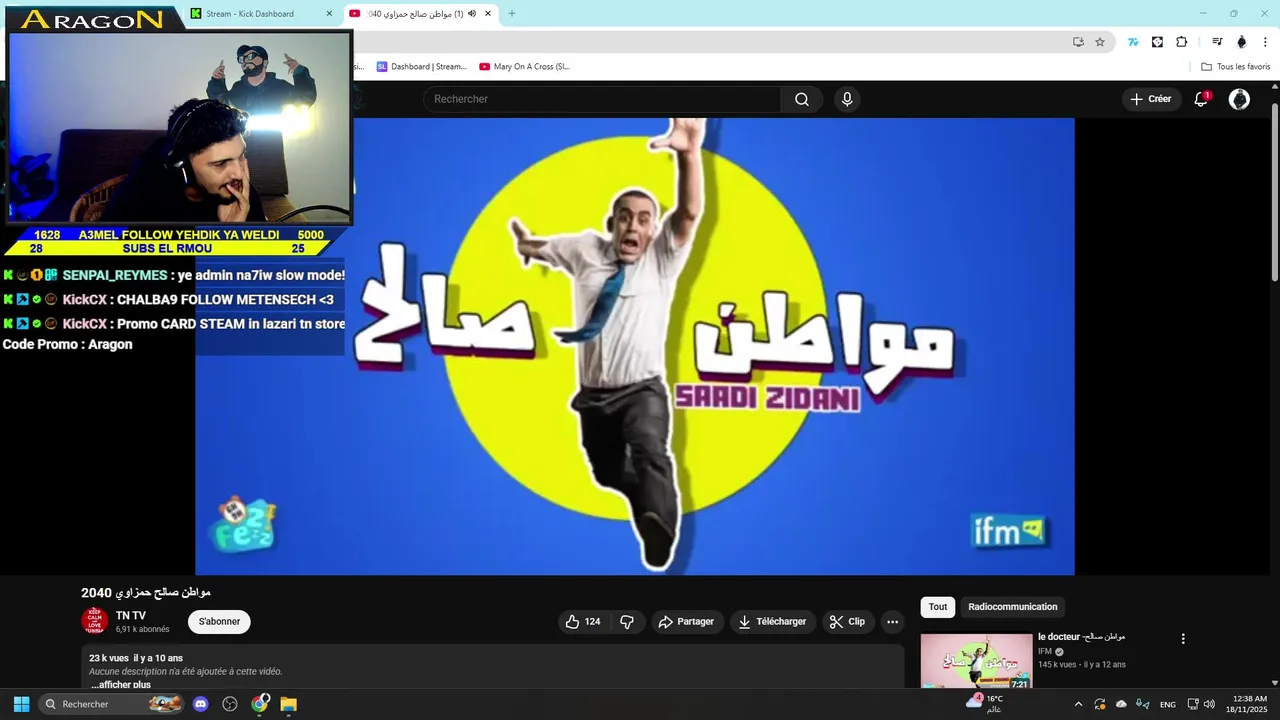The image size is (1280, 720).
Task: Open the TN TV channel name link
Action: (131, 616)
